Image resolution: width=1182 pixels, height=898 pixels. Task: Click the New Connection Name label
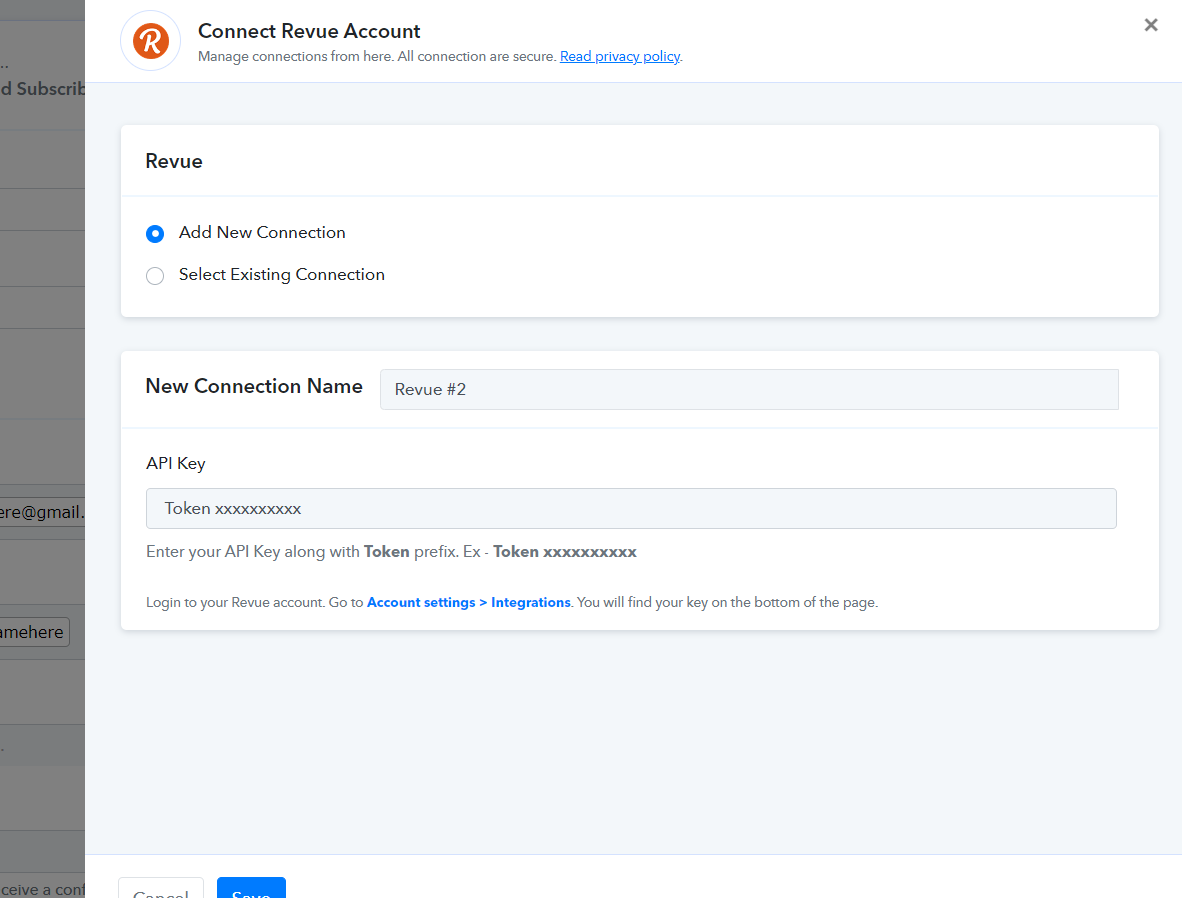[254, 386]
